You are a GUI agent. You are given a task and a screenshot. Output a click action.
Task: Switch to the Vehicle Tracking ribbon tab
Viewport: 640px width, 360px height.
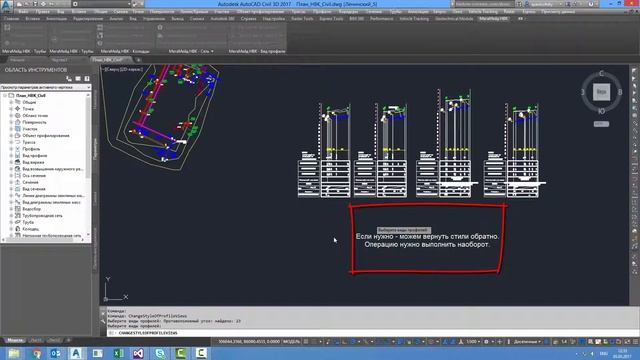coord(414,19)
